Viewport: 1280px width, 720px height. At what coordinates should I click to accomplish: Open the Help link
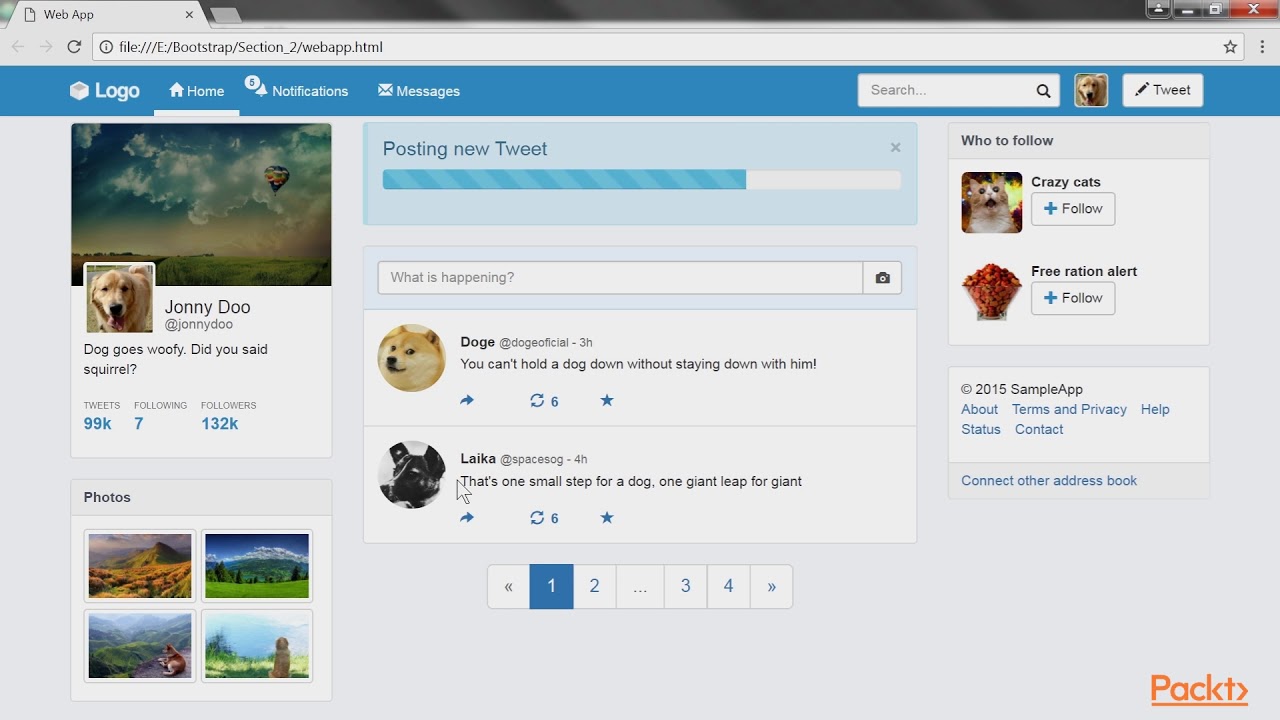[1155, 409]
